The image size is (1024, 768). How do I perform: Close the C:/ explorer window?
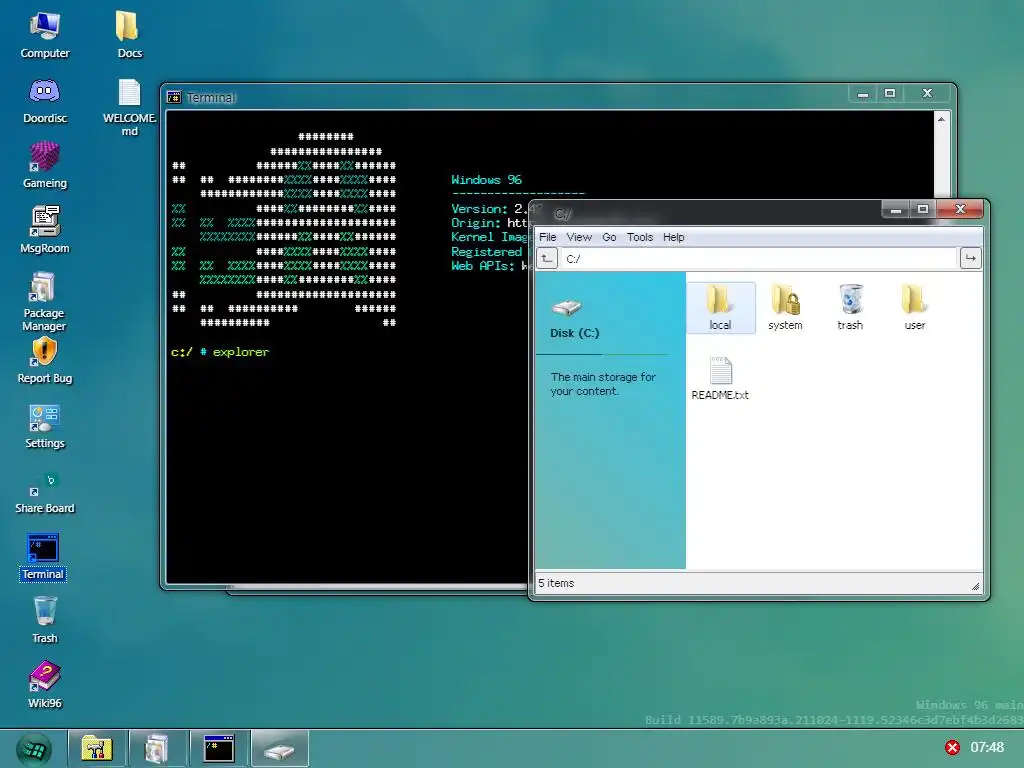[x=960, y=209]
